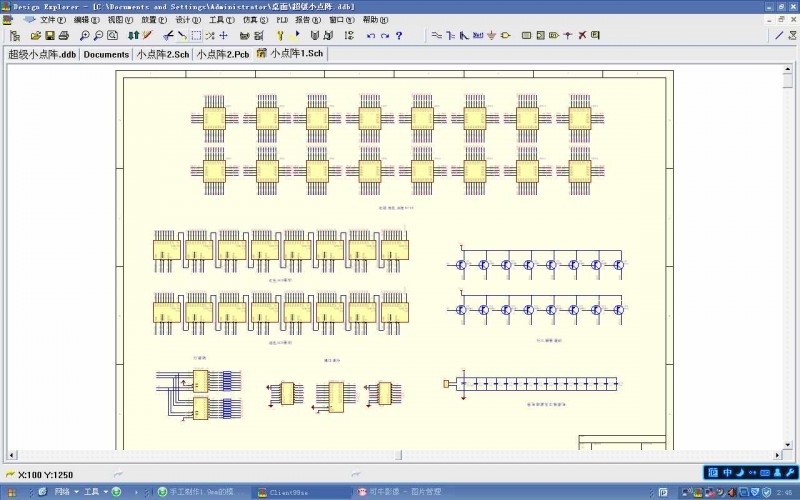Switch to the 小点阵2.Pcb tab
This screenshot has width=800, height=500.
(x=223, y=54)
